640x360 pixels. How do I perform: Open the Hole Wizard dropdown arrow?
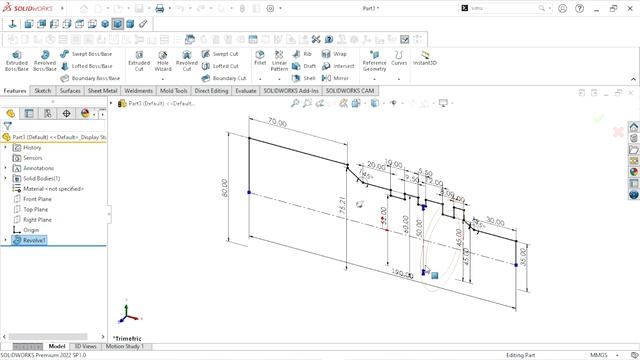162,79
